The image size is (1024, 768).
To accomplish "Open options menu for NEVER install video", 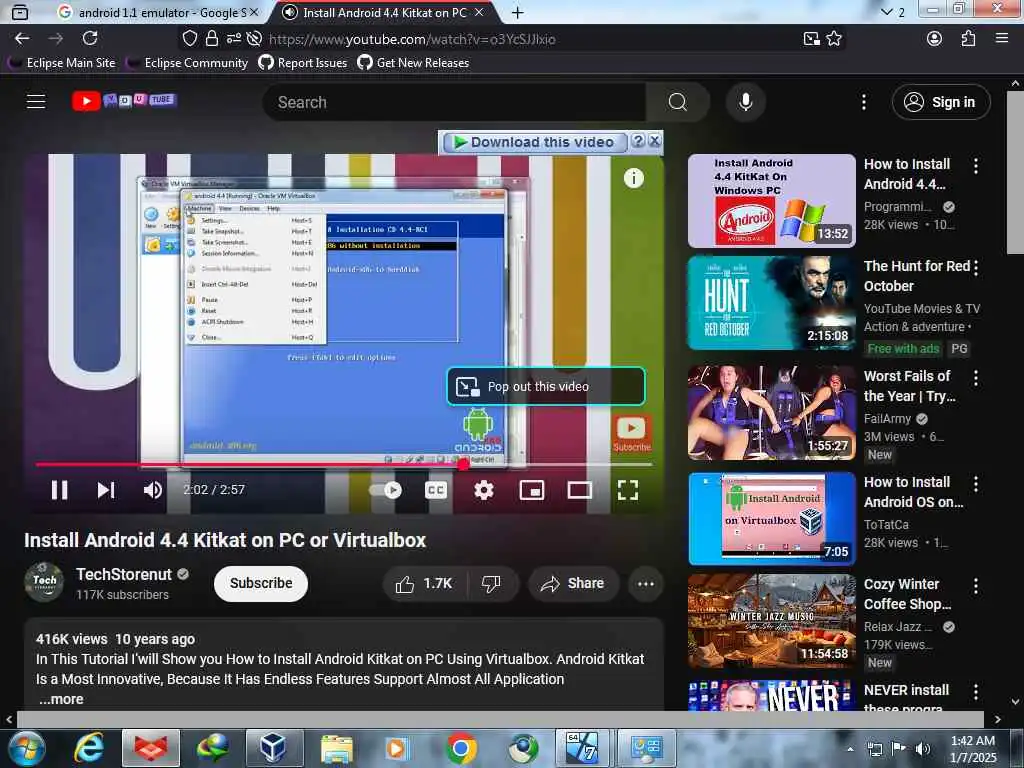I will point(976,692).
